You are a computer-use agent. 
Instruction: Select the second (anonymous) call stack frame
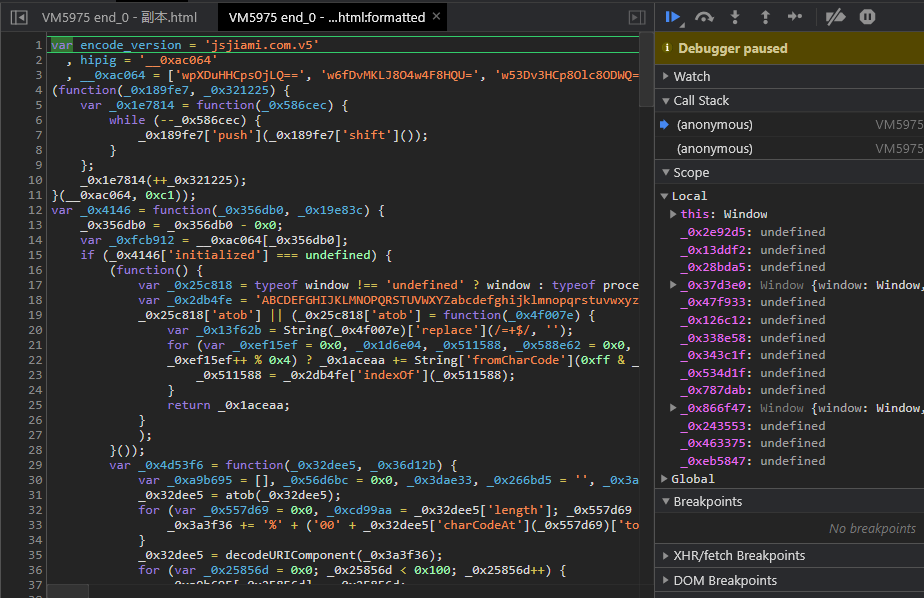(x=714, y=148)
